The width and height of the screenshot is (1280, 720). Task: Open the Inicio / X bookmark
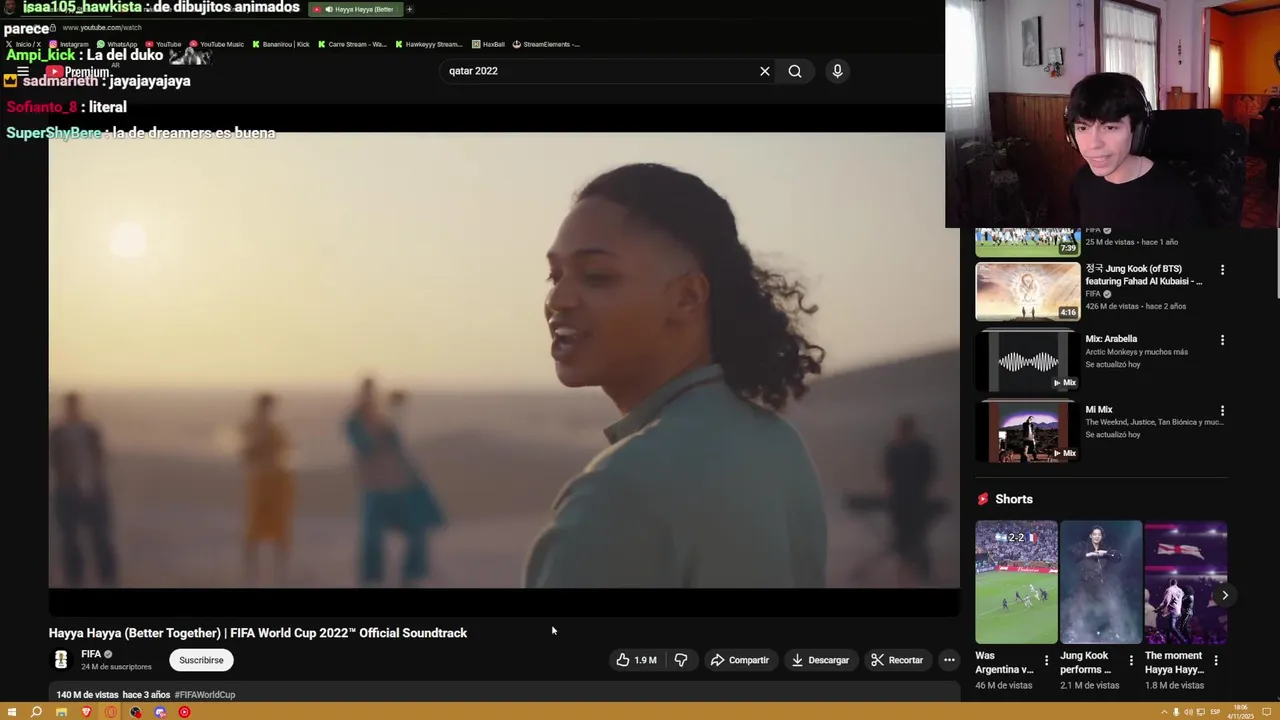tap(24, 44)
